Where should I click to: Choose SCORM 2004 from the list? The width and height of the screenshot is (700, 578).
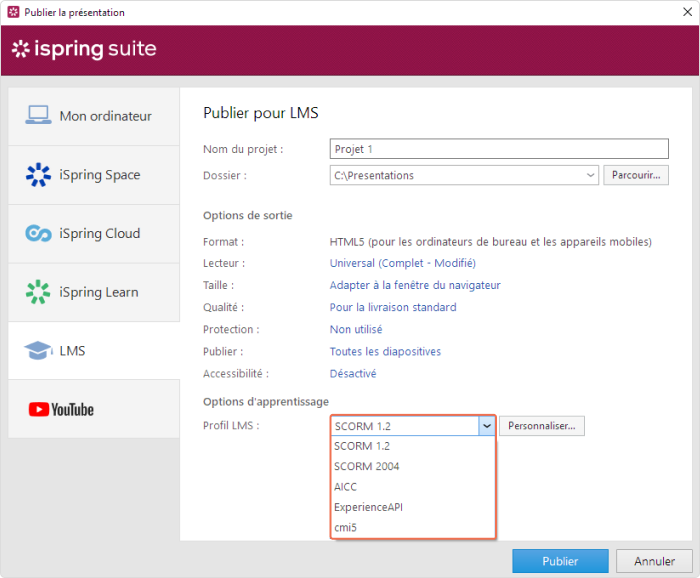[x=413, y=466]
